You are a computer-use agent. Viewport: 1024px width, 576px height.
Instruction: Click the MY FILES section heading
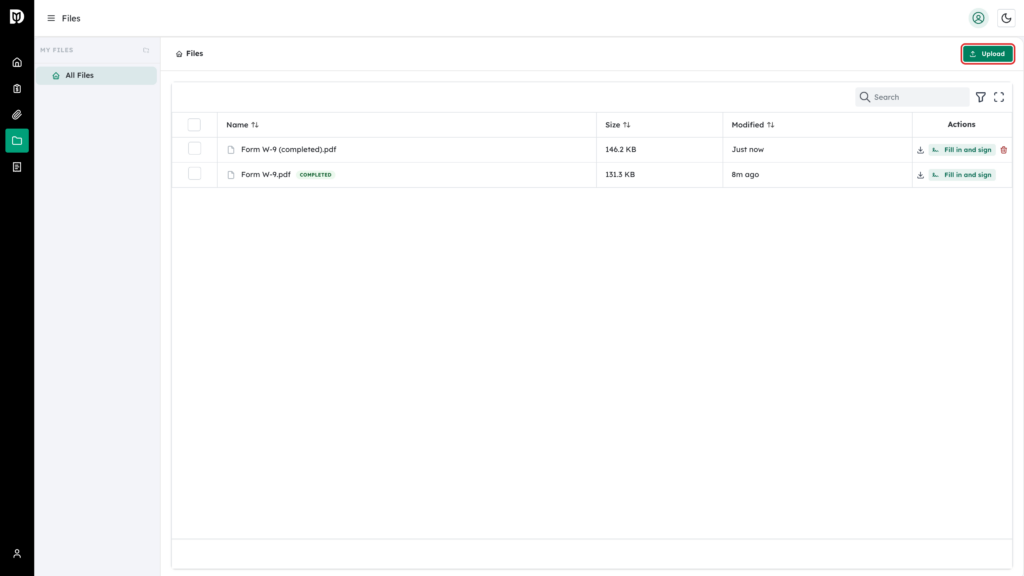pos(57,50)
